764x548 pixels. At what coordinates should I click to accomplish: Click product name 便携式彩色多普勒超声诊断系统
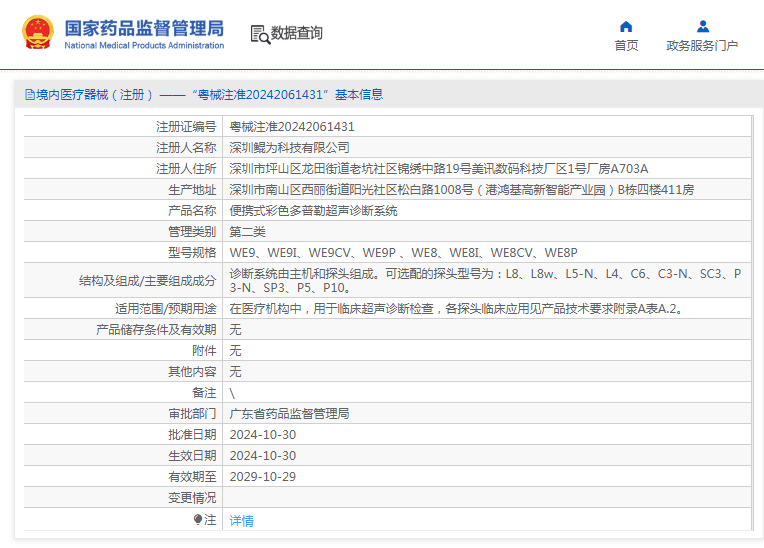[313, 210]
